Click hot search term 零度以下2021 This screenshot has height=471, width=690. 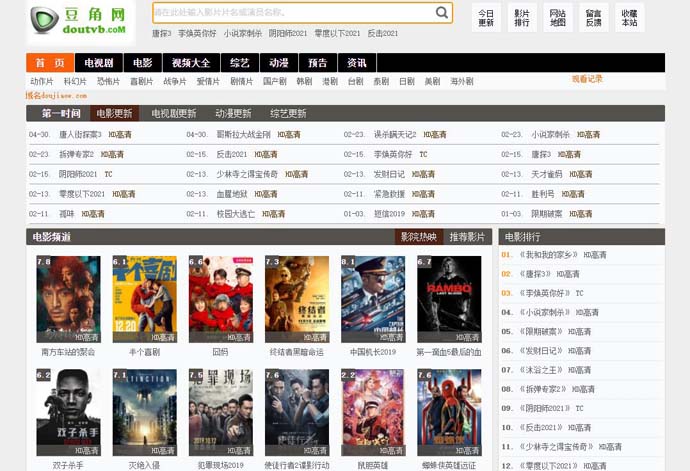tap(338, 33)
